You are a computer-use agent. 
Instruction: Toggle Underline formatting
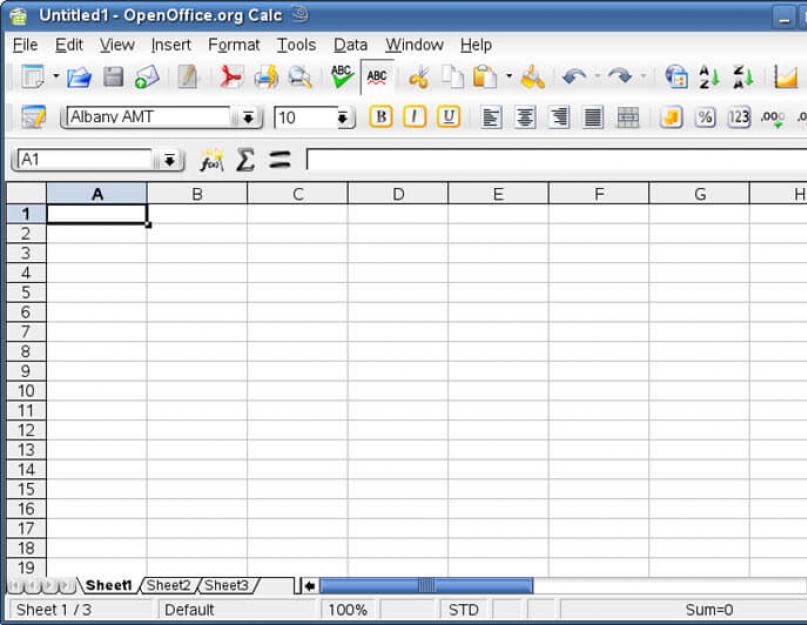(448, 117)
